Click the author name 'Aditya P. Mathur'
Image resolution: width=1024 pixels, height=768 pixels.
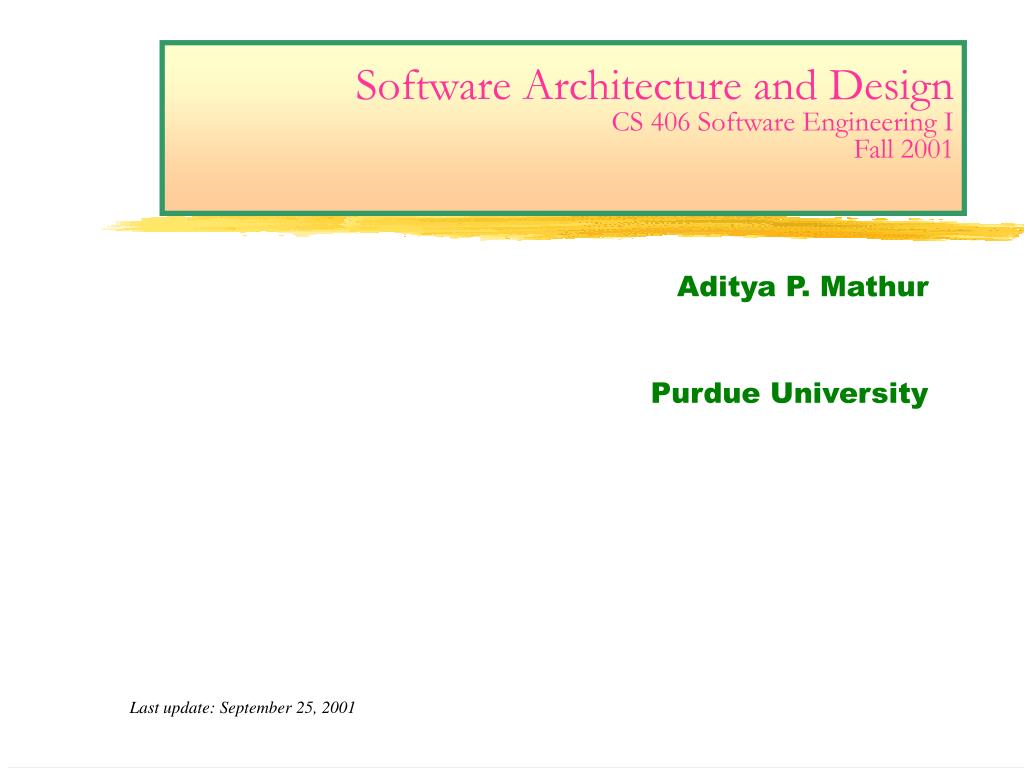[803, 287]
